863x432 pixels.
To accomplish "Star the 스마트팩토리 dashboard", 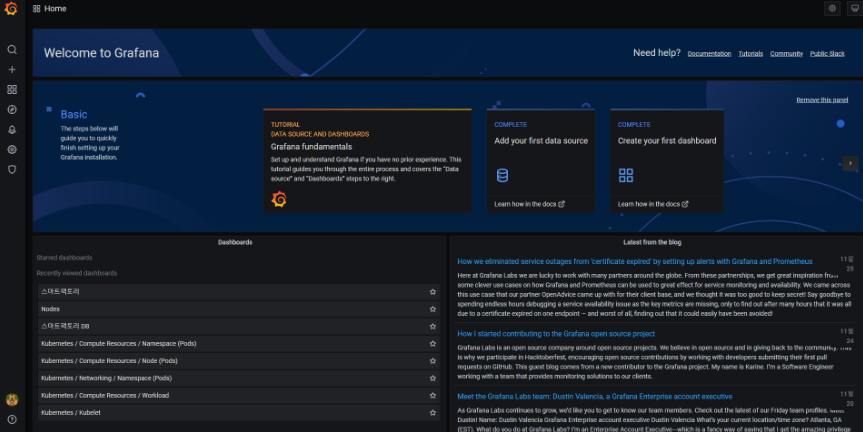I will pos(433,292).
